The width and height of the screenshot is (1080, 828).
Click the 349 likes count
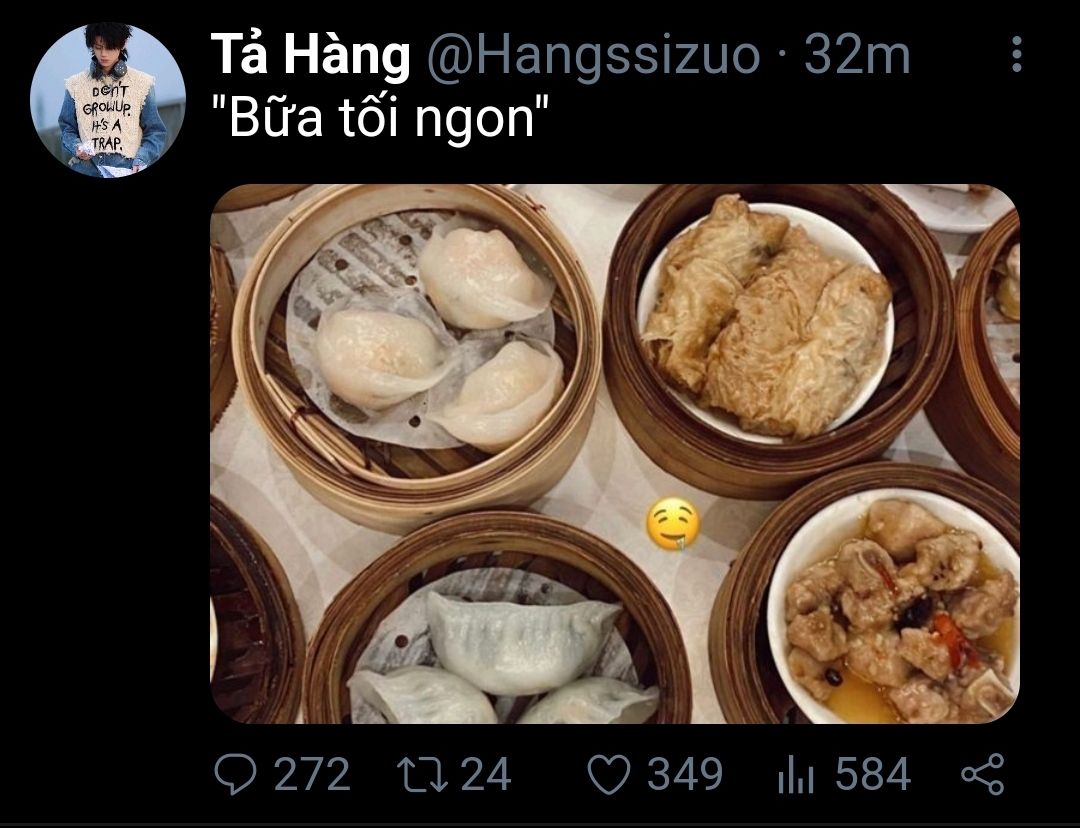click(x=685, y=774)
